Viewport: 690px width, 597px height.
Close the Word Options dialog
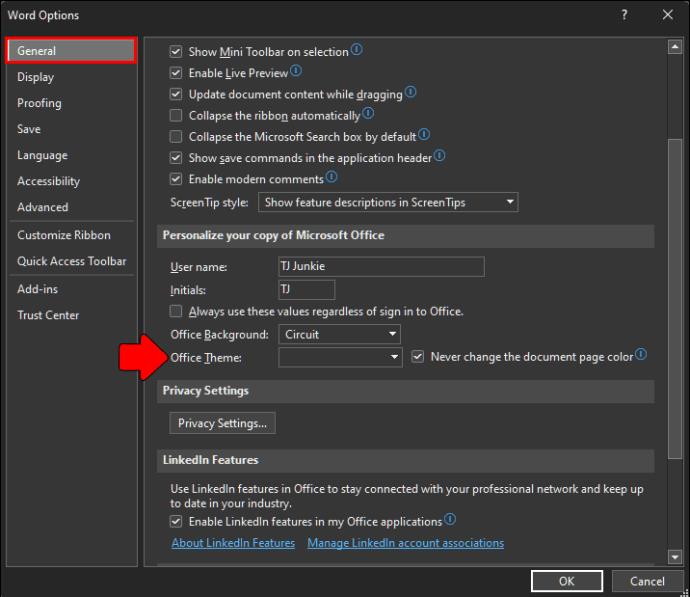(x=668, y=15)
